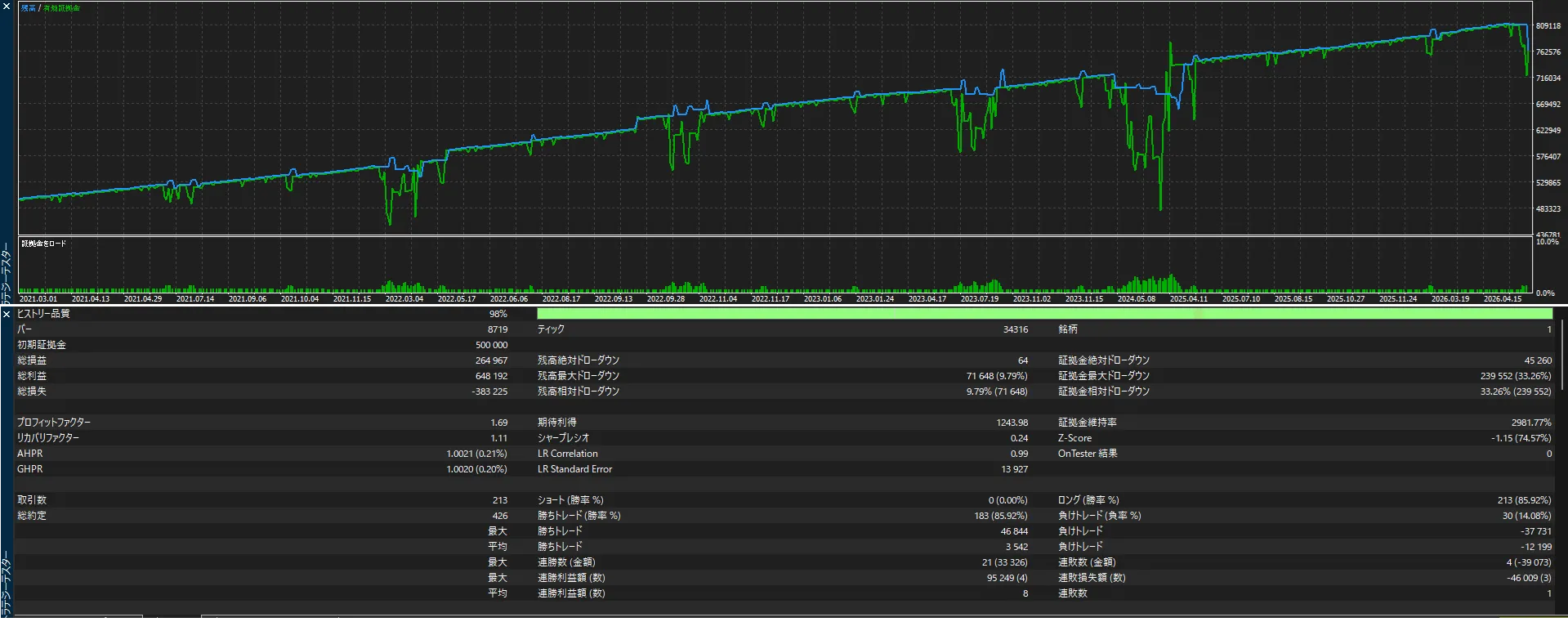
Task: Click the AHPR value 1.0021 (0.21%)
Action: pos(477,454)
